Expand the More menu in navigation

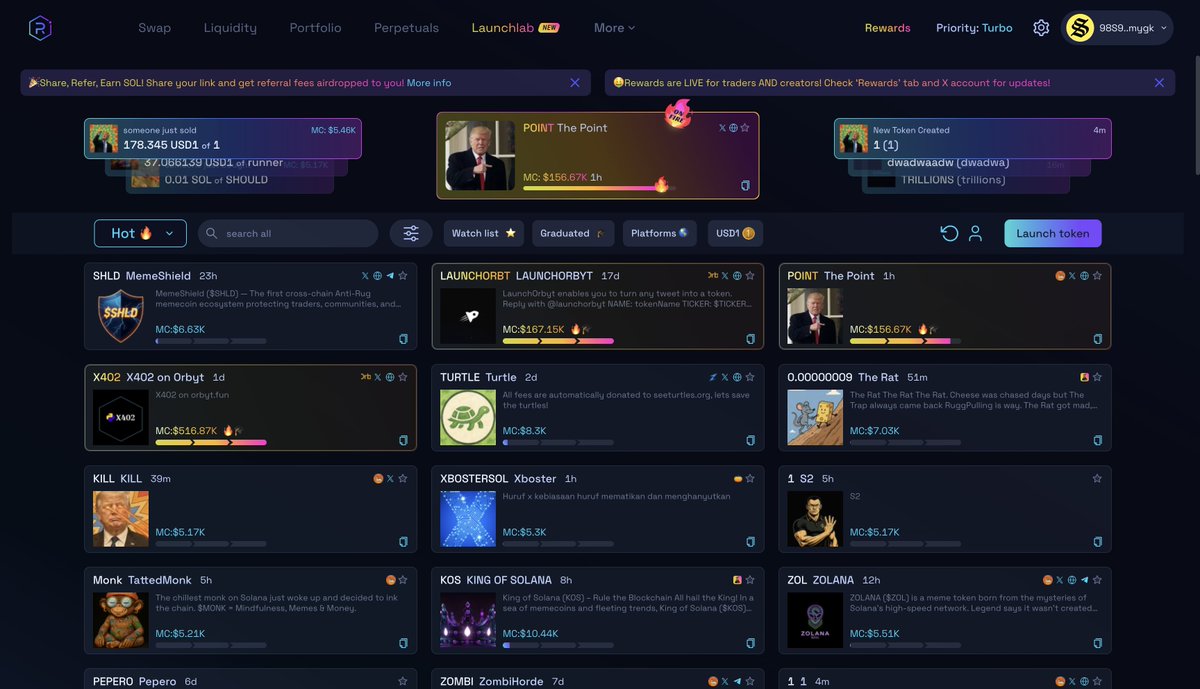coord(614,28)
